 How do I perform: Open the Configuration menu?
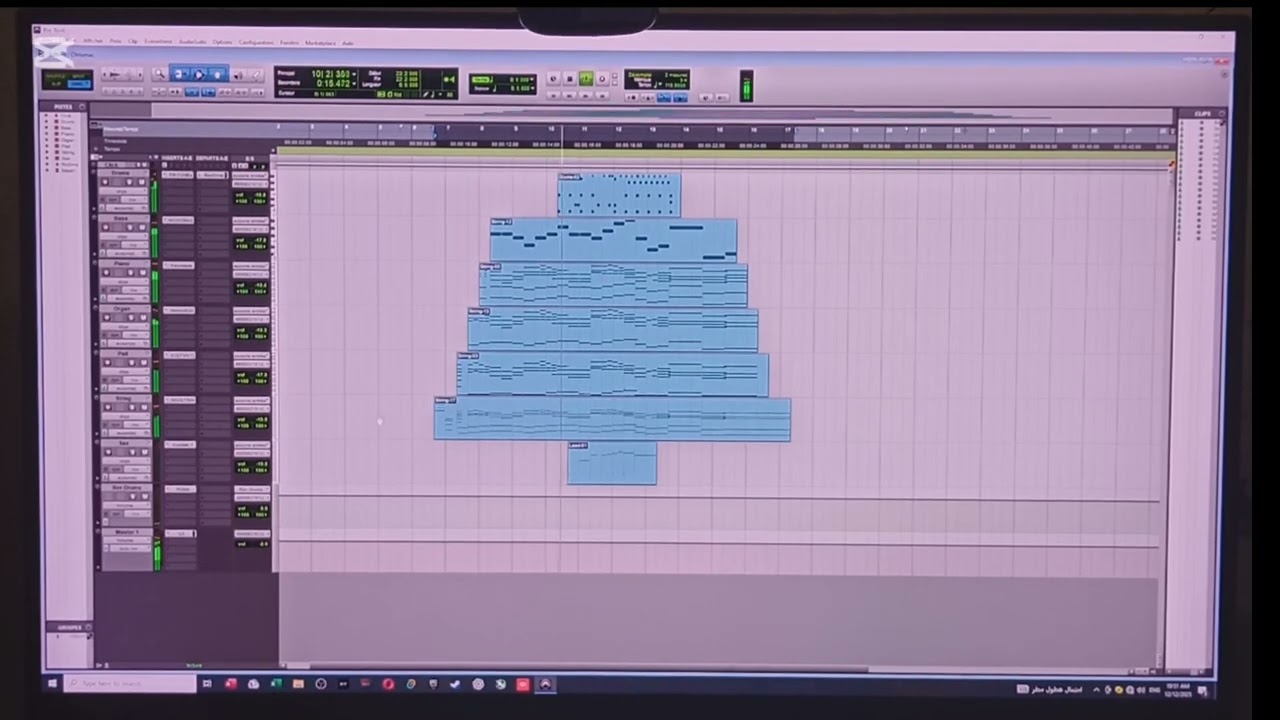[x=256, y=42]
